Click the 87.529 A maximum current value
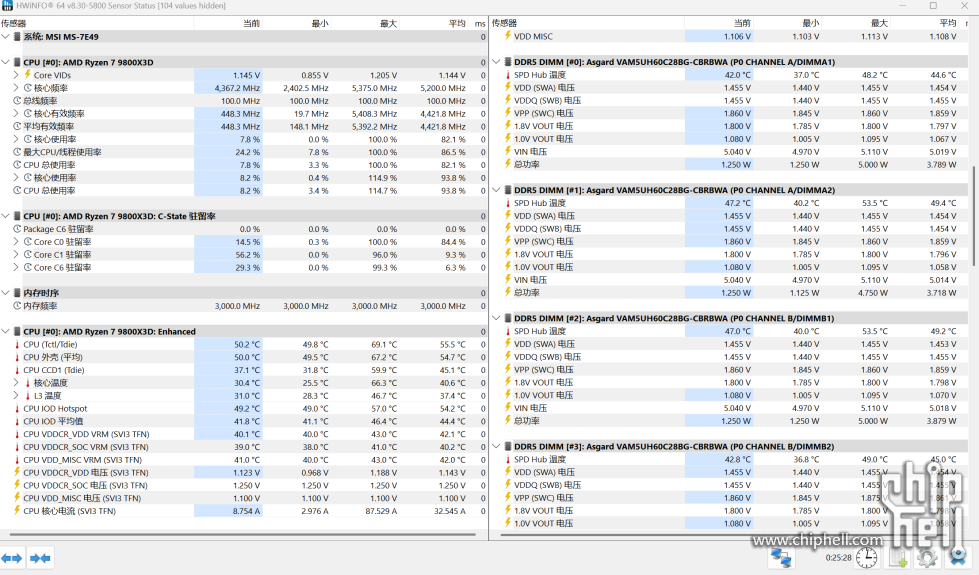The width and height of the screenshot is (979, 575). tap(381, 511)
